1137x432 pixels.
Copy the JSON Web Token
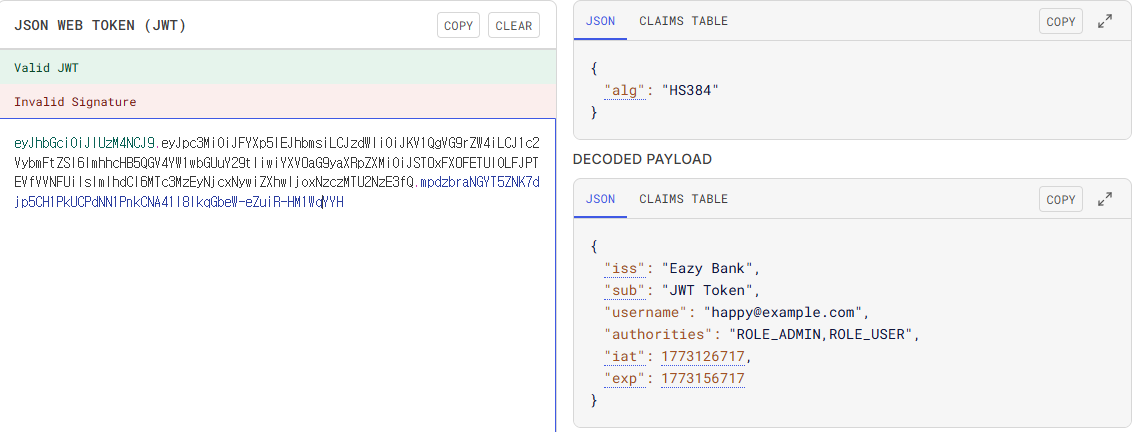pyautogui.click(x=458, y=25)
